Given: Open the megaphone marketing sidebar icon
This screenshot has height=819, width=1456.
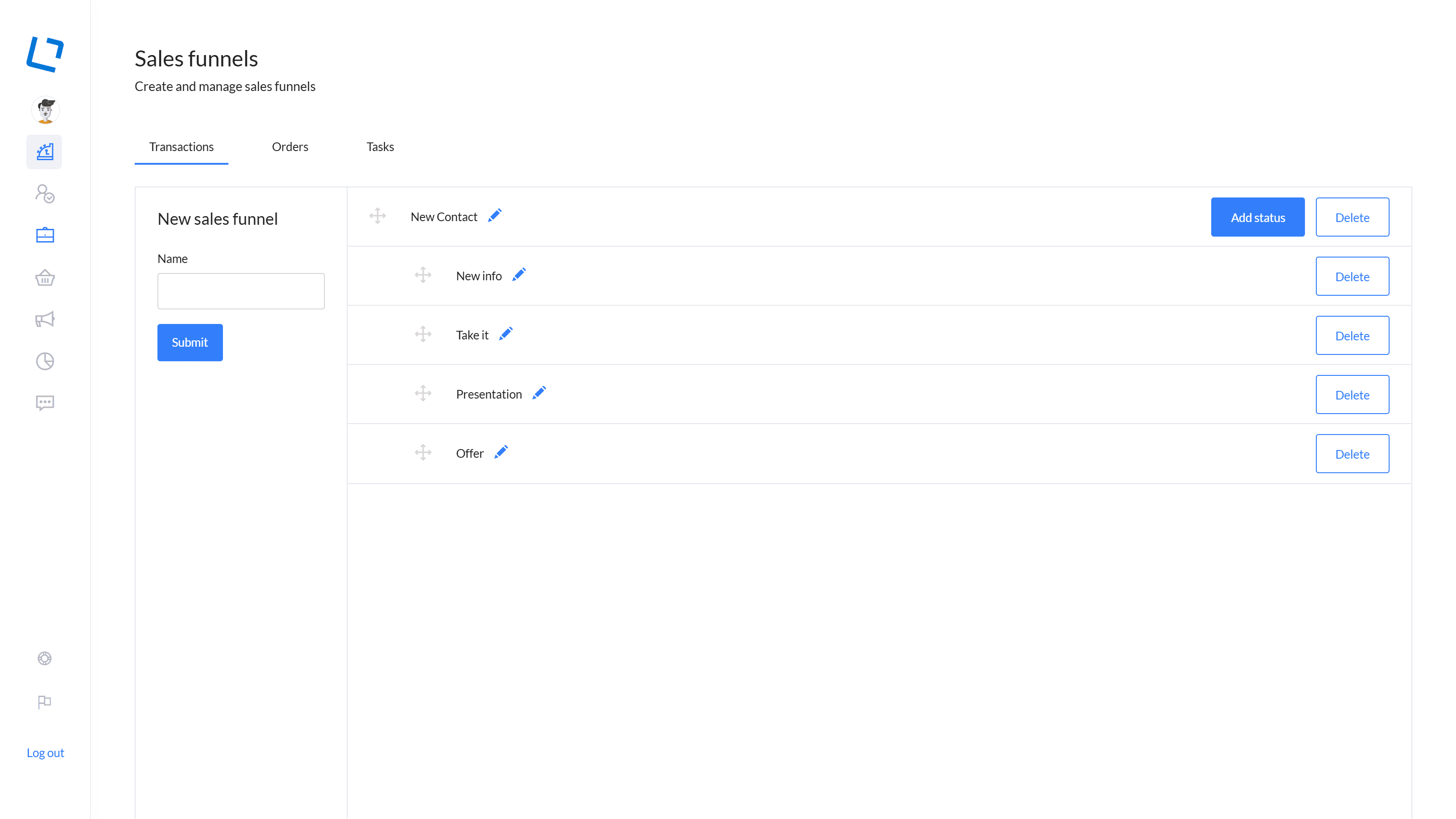Looking at the screenshot, I should click(45, 319).
